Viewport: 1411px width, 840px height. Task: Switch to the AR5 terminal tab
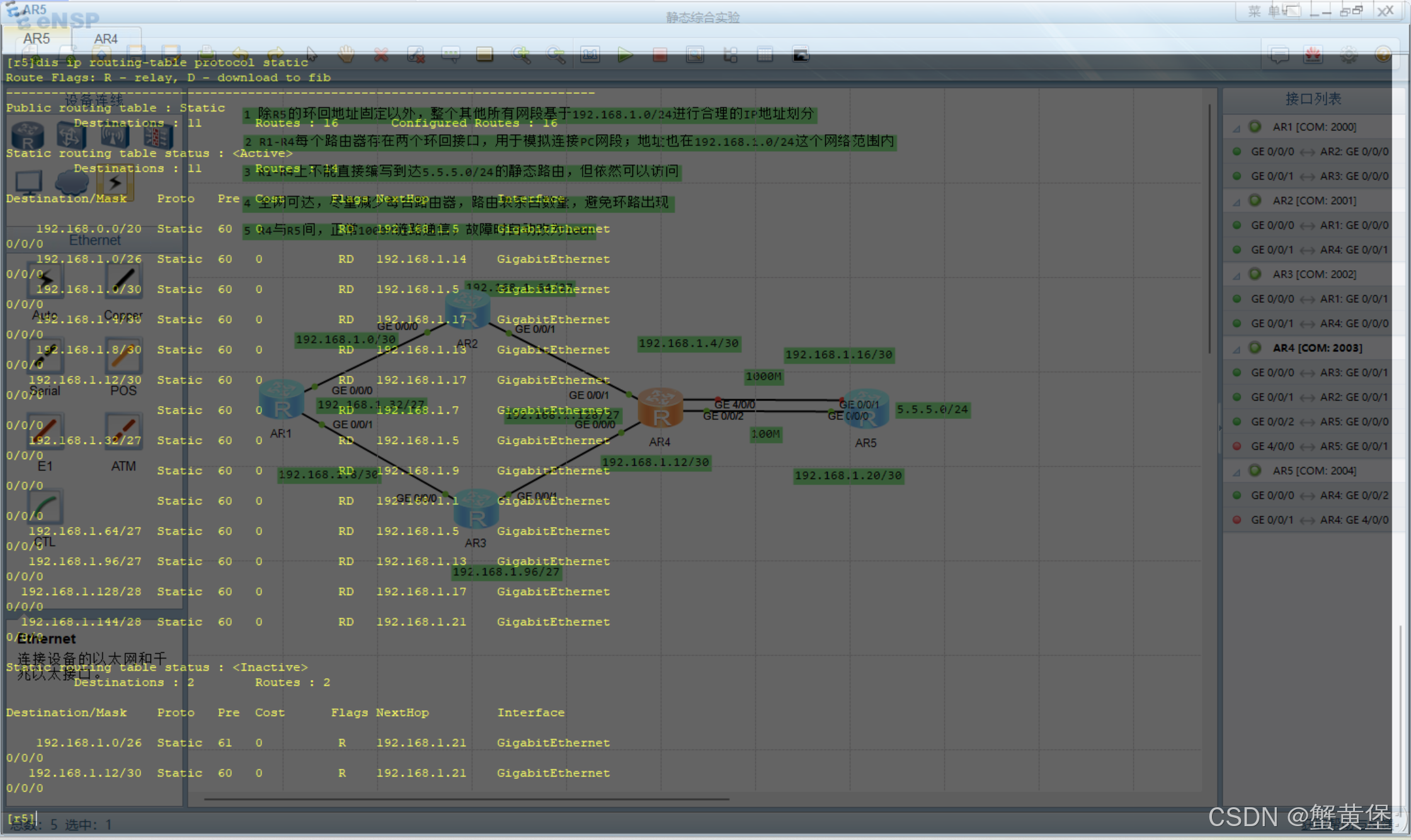[x=37, y=39]
